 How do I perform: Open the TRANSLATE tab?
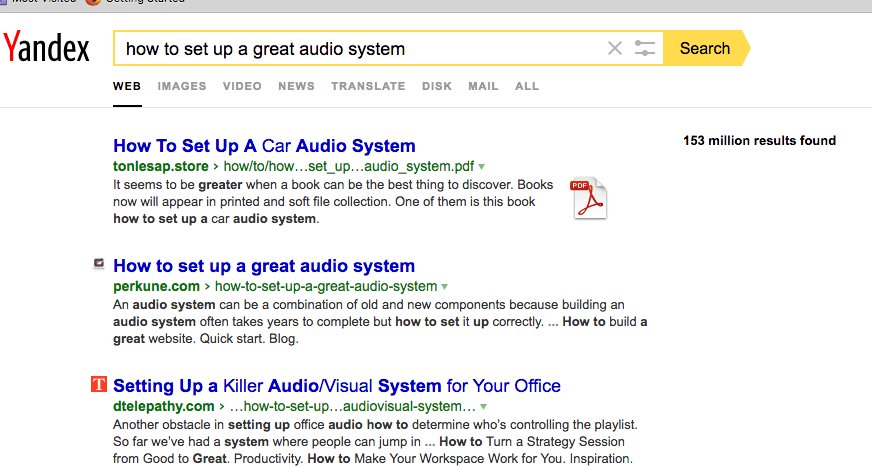coord(368,86)
